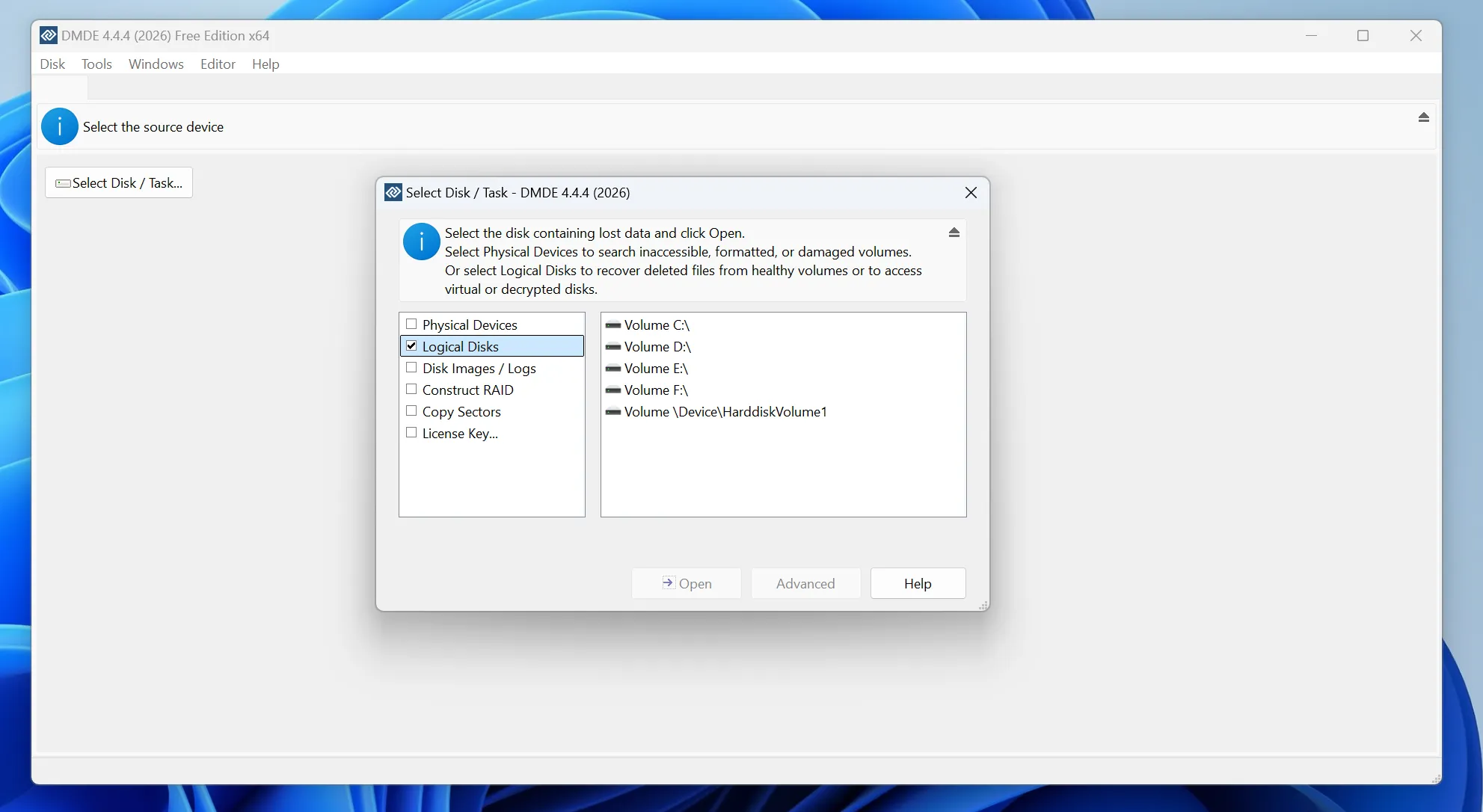Viewport: 1483px width, 812px height.
Task: Click the drive icon beside Volume E:\
Action: pos(613,369)
